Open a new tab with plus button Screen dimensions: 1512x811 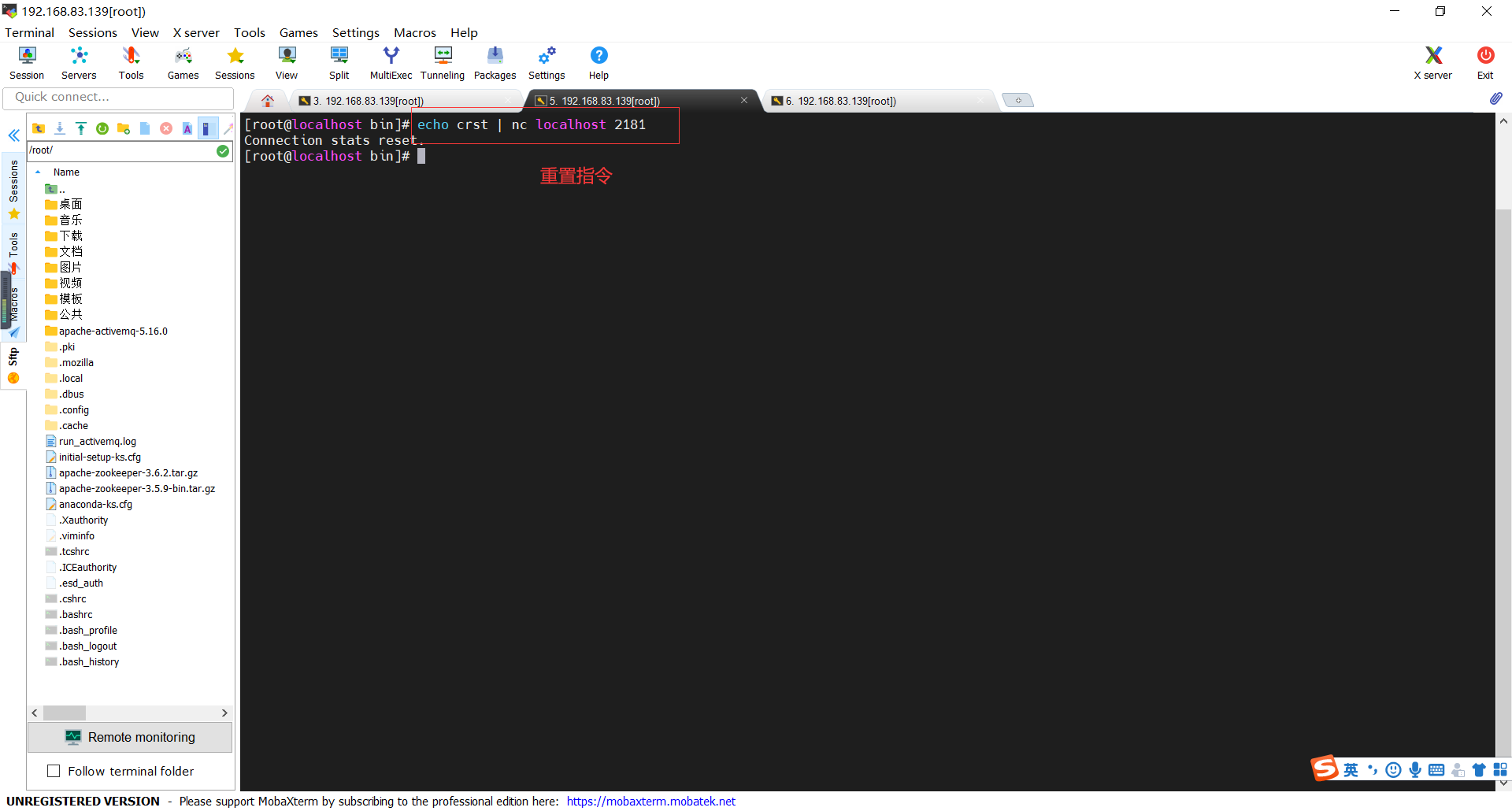[1018, 100]
